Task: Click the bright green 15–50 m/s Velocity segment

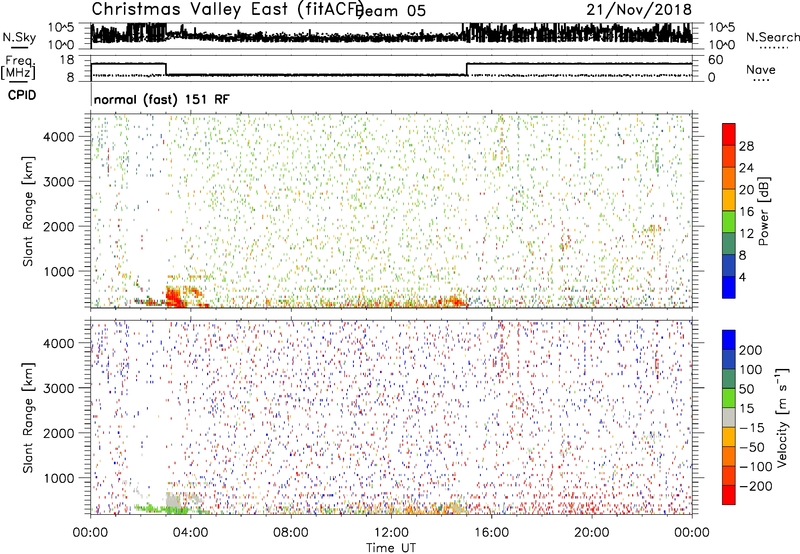Action: click(x=729, y=398)
